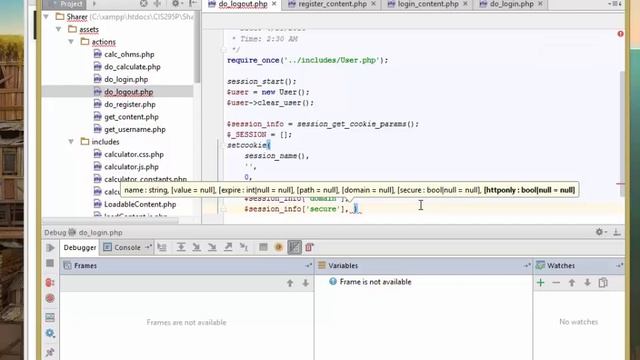The height and width of the screenshot is (360, 640).
Task: Switch to do_login.php editor tab
Action: click(x=511, y=4)
